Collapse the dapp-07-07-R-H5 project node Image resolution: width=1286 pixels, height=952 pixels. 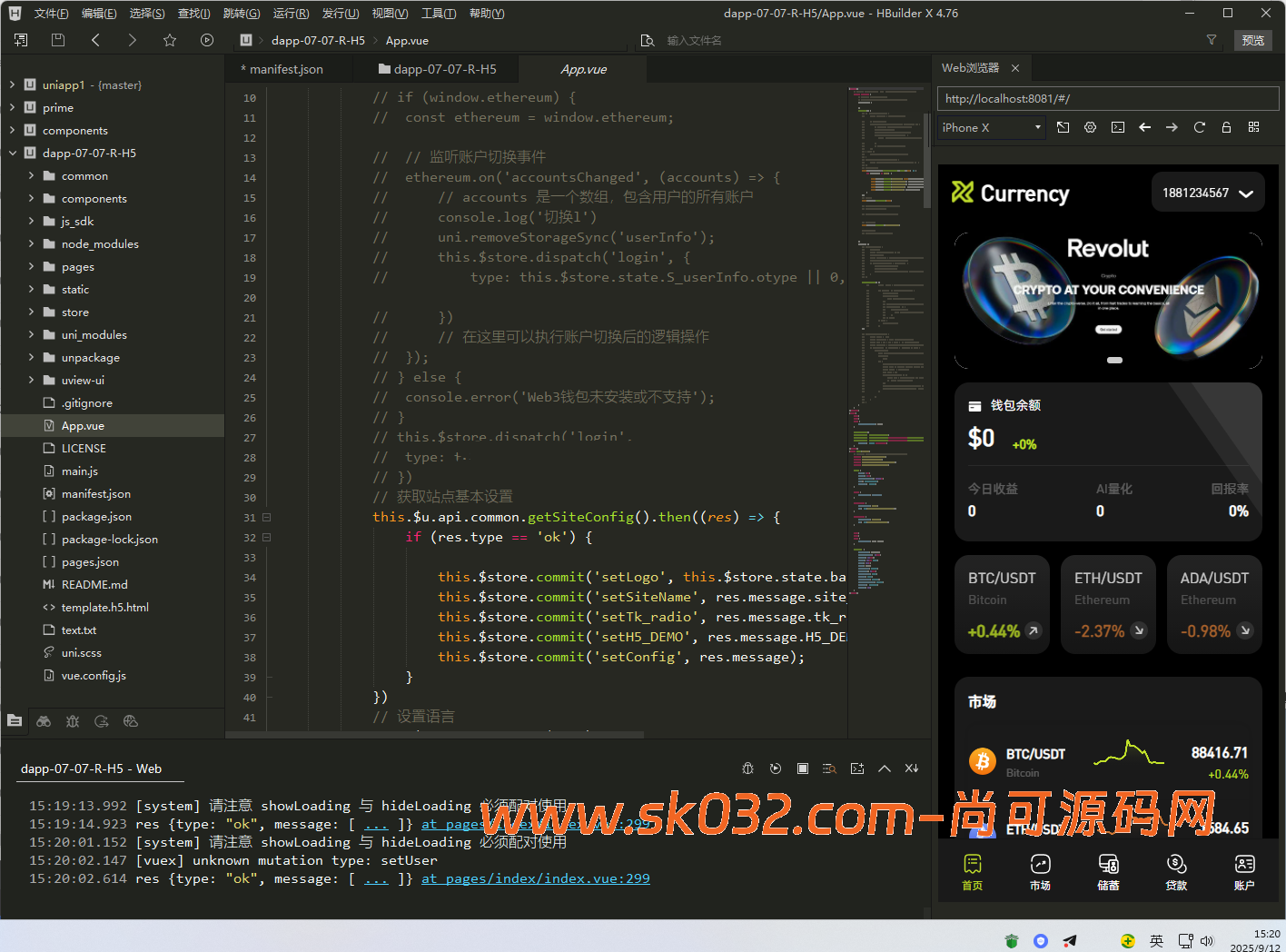tap(13, 153)
